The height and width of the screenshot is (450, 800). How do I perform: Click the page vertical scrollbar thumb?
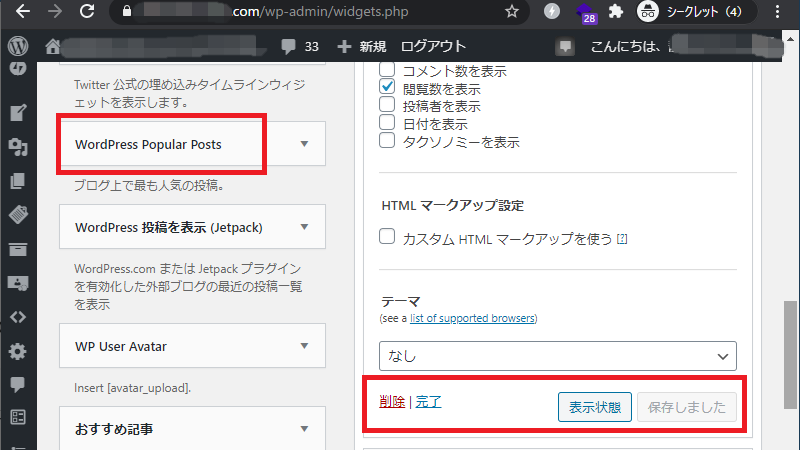[791, 355]
